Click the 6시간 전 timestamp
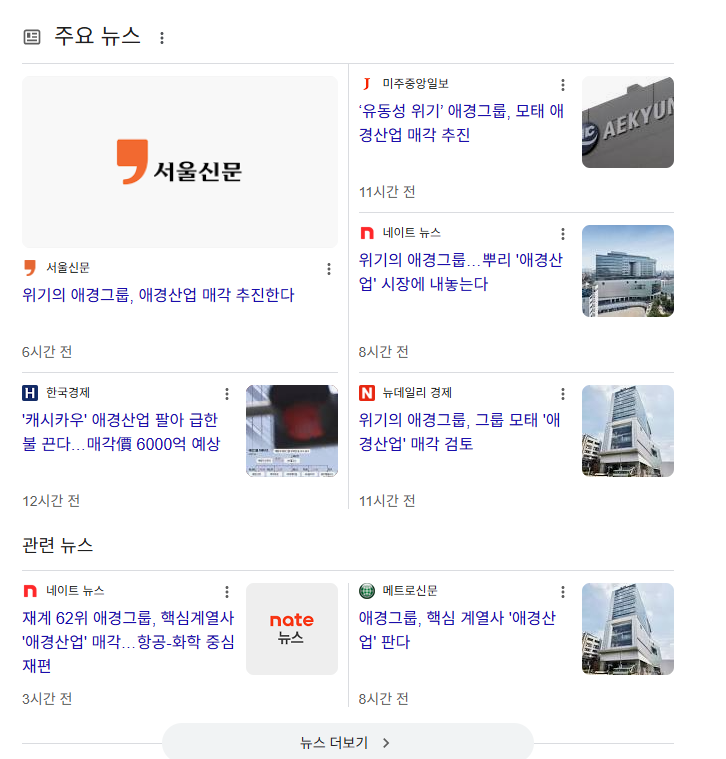This screenshot has width=726, height=759. (x=47, y=352)
